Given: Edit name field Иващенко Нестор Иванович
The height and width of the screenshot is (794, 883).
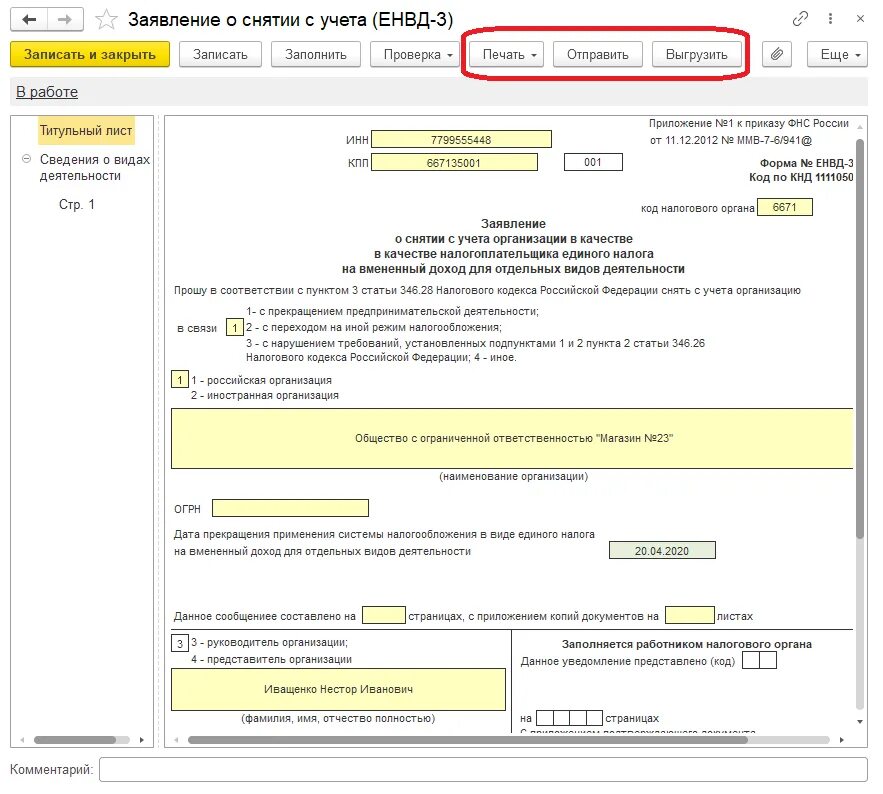Looking at the screenshot, I should point(338,689).
